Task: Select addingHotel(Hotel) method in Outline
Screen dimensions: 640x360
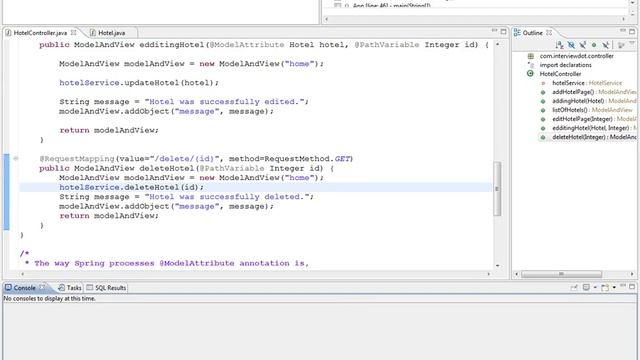Action: click(x=594, y=101)
